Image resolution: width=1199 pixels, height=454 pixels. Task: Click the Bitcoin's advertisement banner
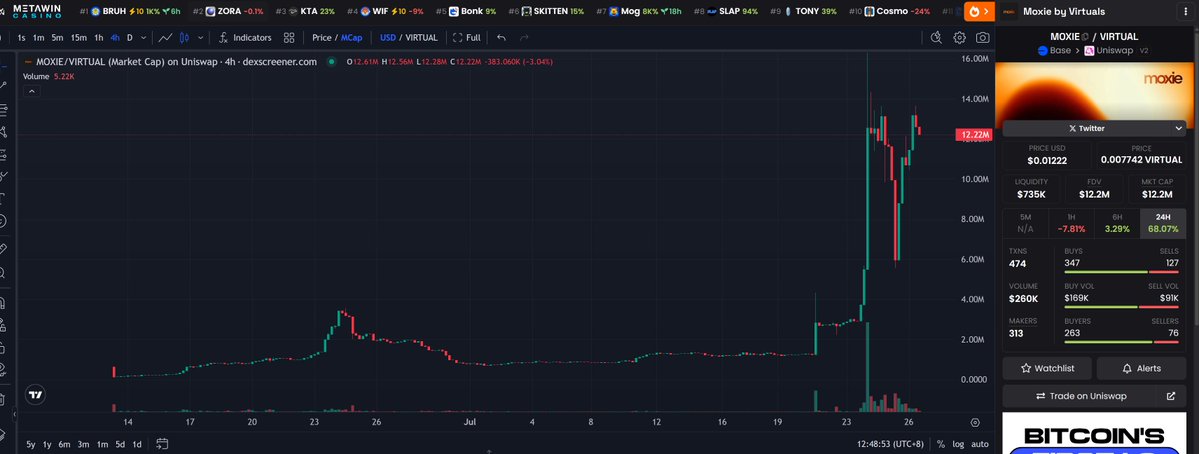coord(1094,433)
